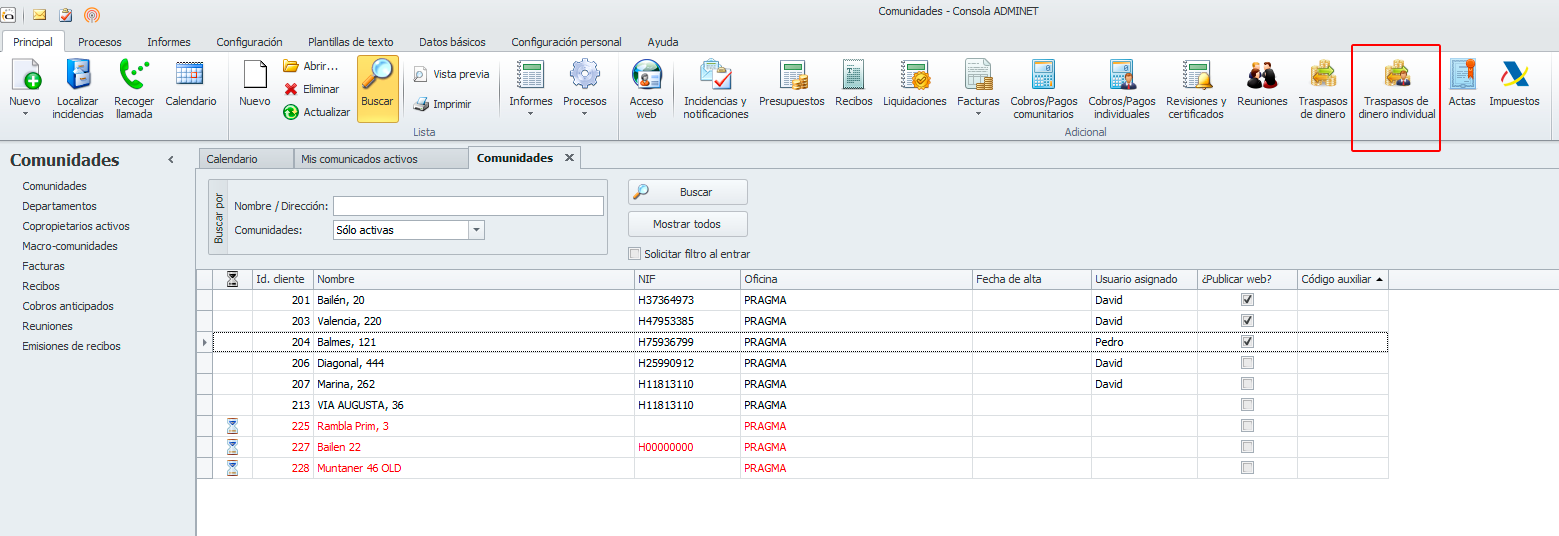Expand the Informes ribbon dropdown
1559x536 pixels.
pyautogui.click(x=530, y=113)
